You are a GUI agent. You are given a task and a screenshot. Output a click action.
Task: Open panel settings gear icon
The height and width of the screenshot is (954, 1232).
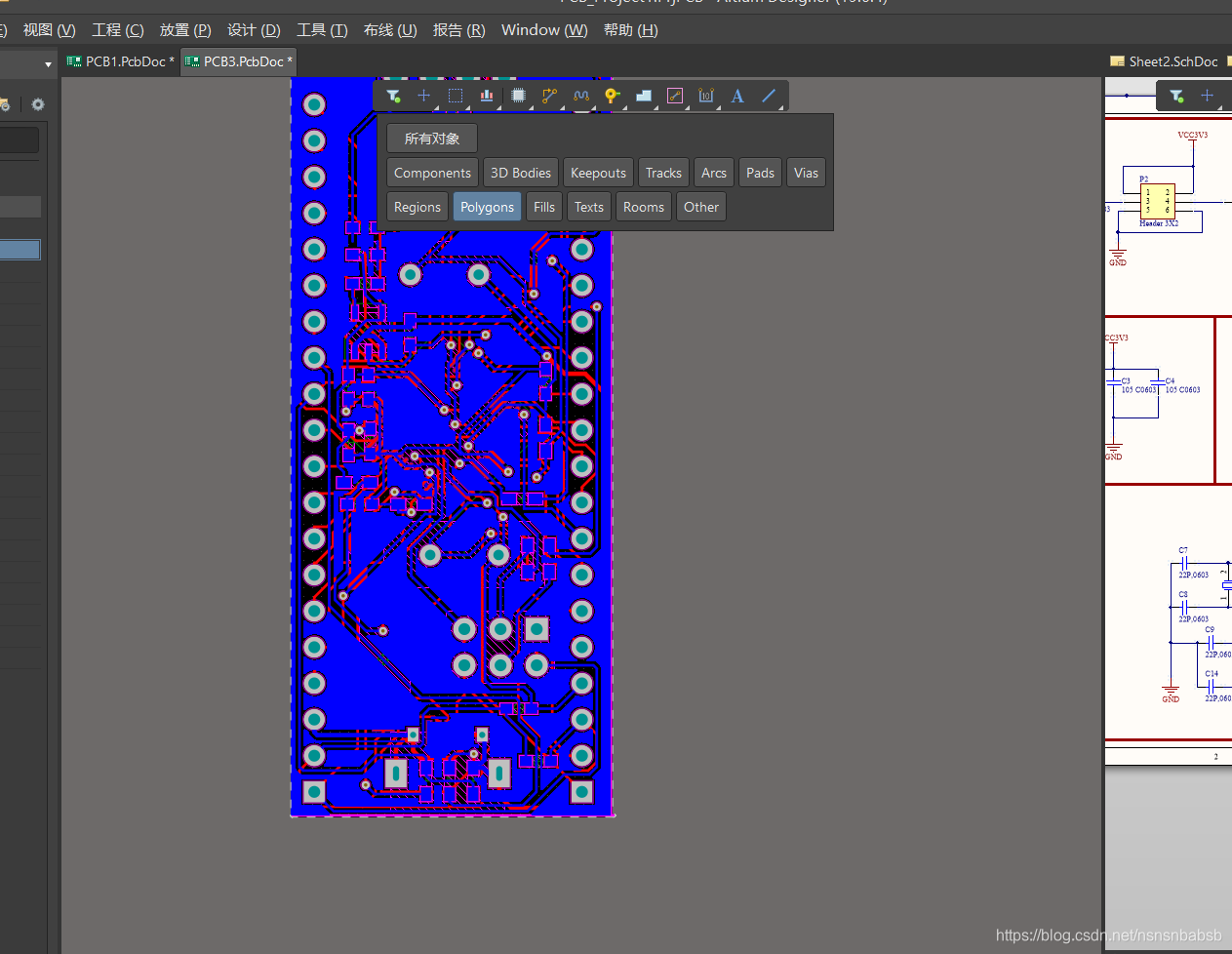click(x=38, y=104)
